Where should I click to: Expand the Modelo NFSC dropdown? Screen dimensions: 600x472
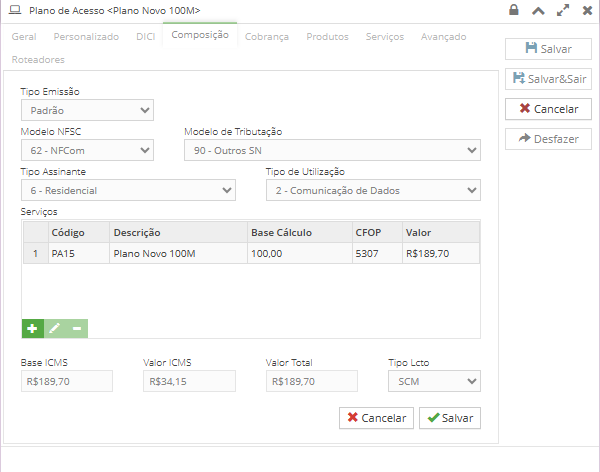pos(87,150)
